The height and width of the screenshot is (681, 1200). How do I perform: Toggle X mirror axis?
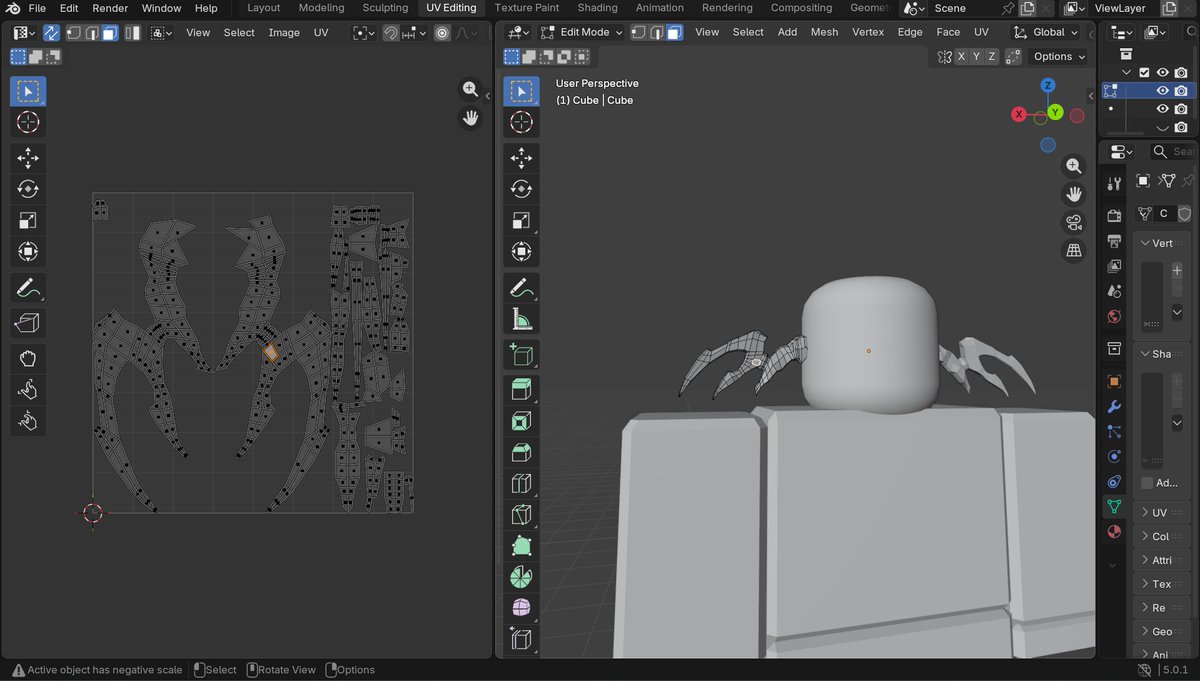[x=961, y=57]
